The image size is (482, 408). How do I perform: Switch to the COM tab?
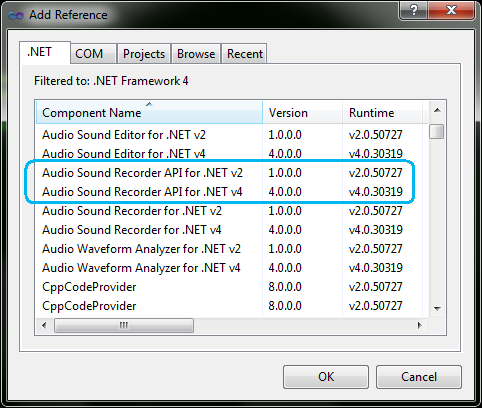[x=93, y=54]
